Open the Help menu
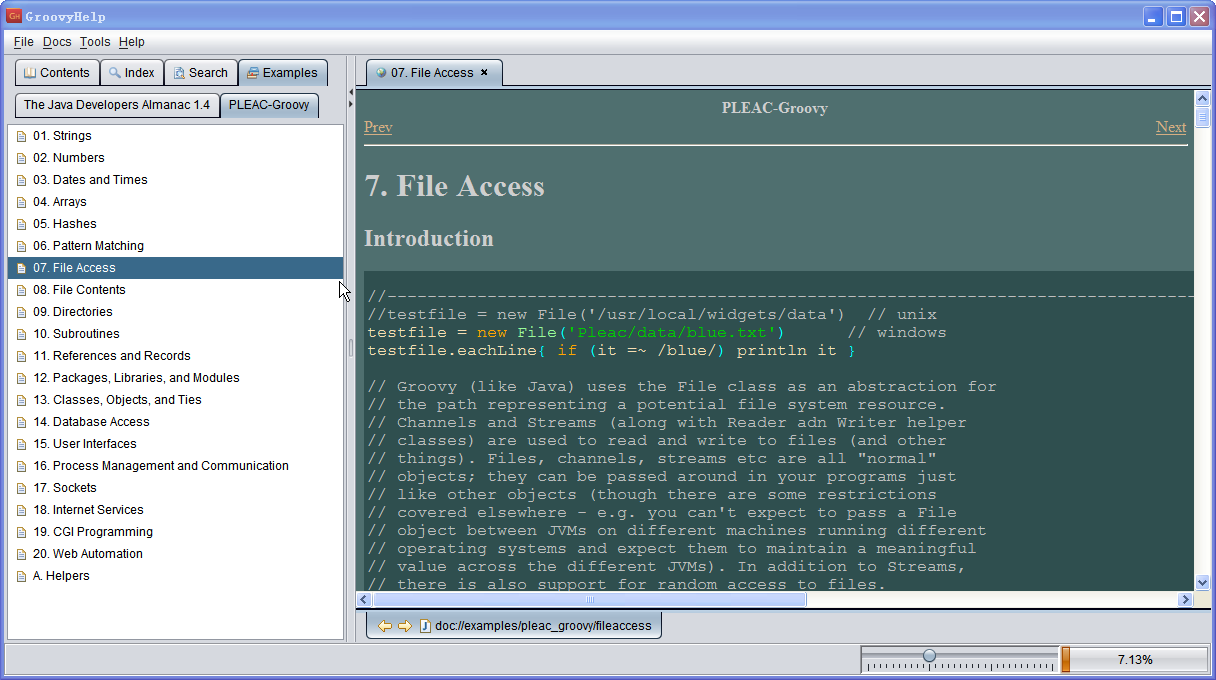 tap(131, 42)
